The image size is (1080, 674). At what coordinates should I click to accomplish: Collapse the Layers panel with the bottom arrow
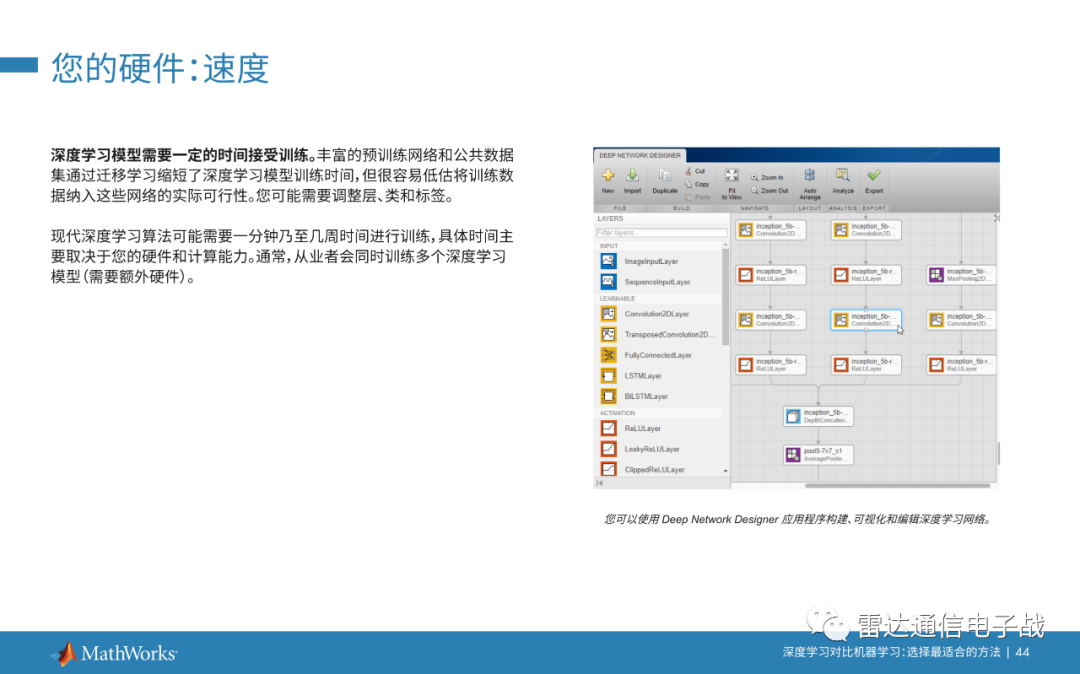599,483
